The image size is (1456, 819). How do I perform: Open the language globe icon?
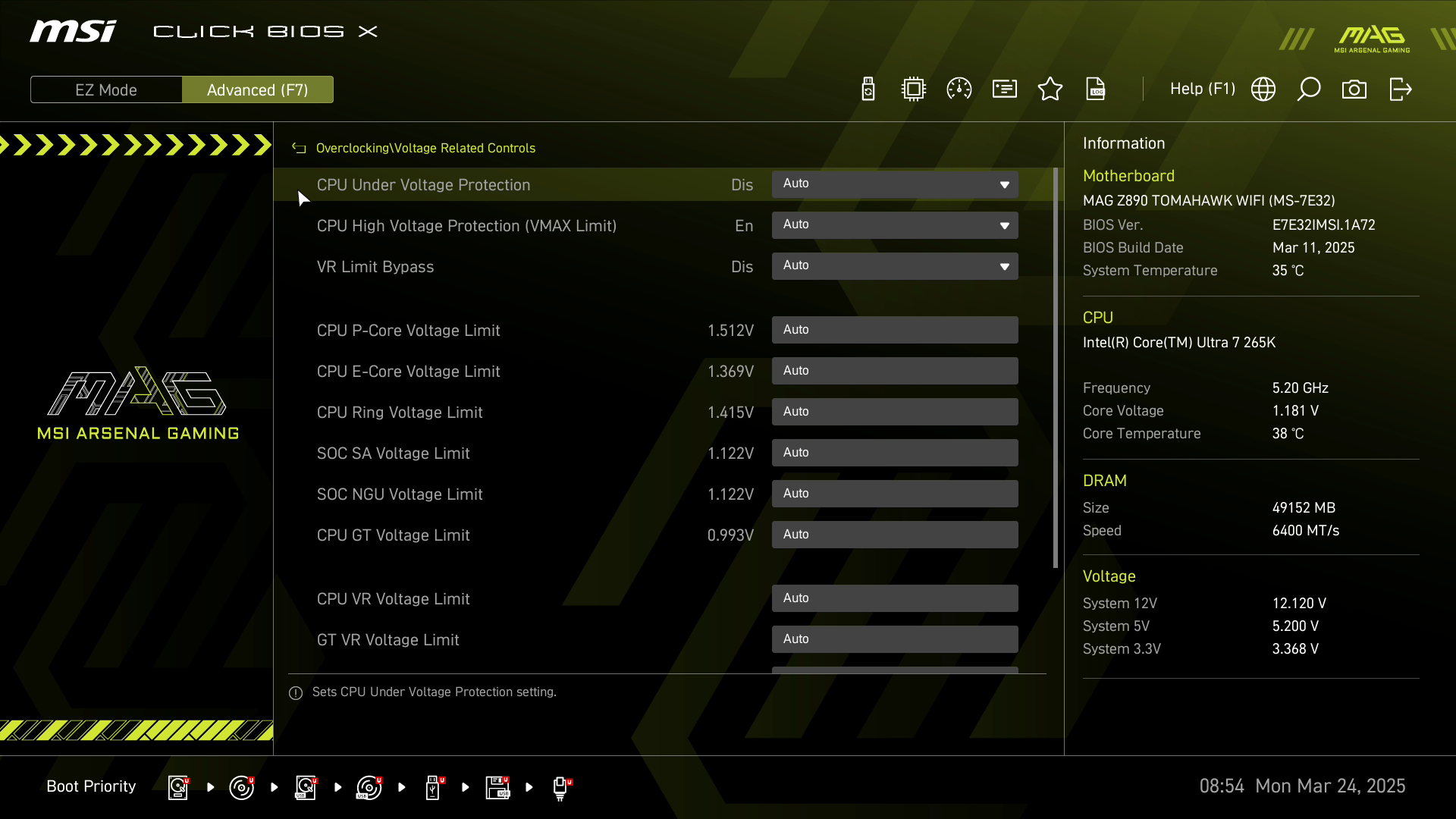(1263, 89)
